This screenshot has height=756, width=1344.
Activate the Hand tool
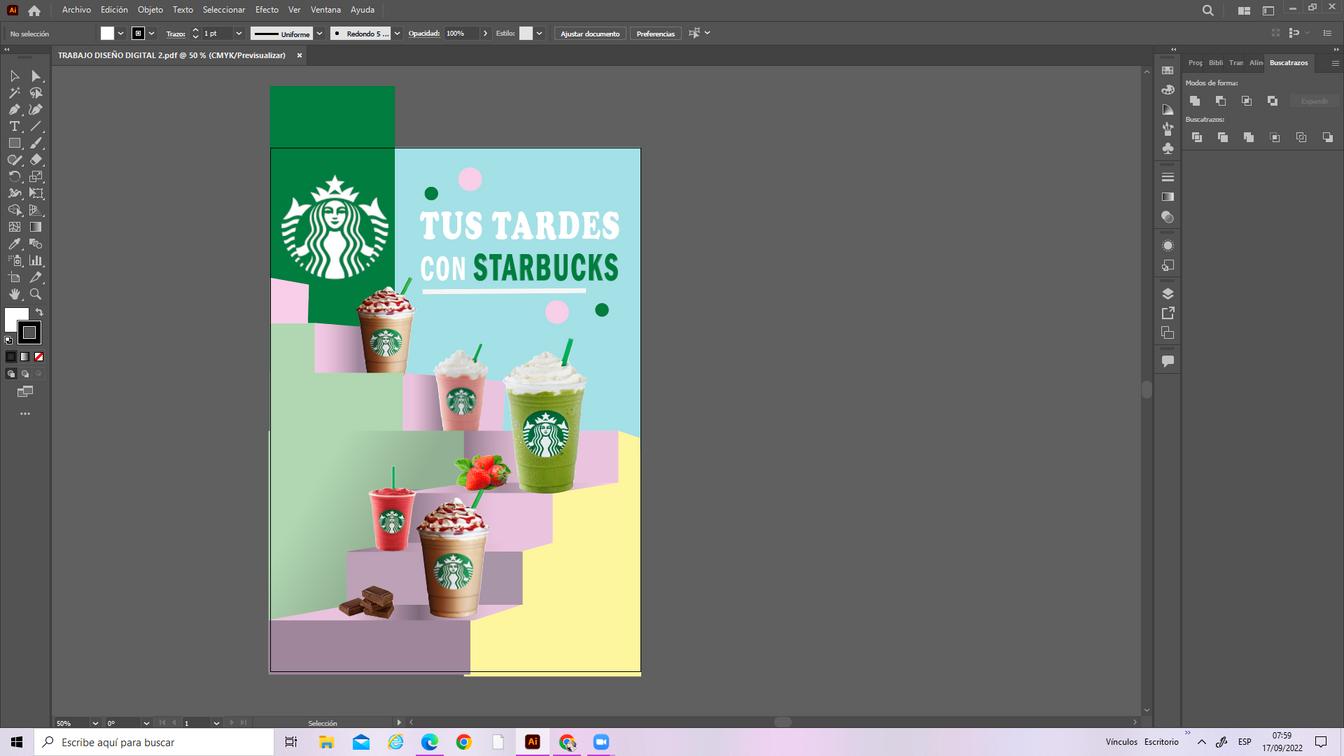[x=15, y=294]
